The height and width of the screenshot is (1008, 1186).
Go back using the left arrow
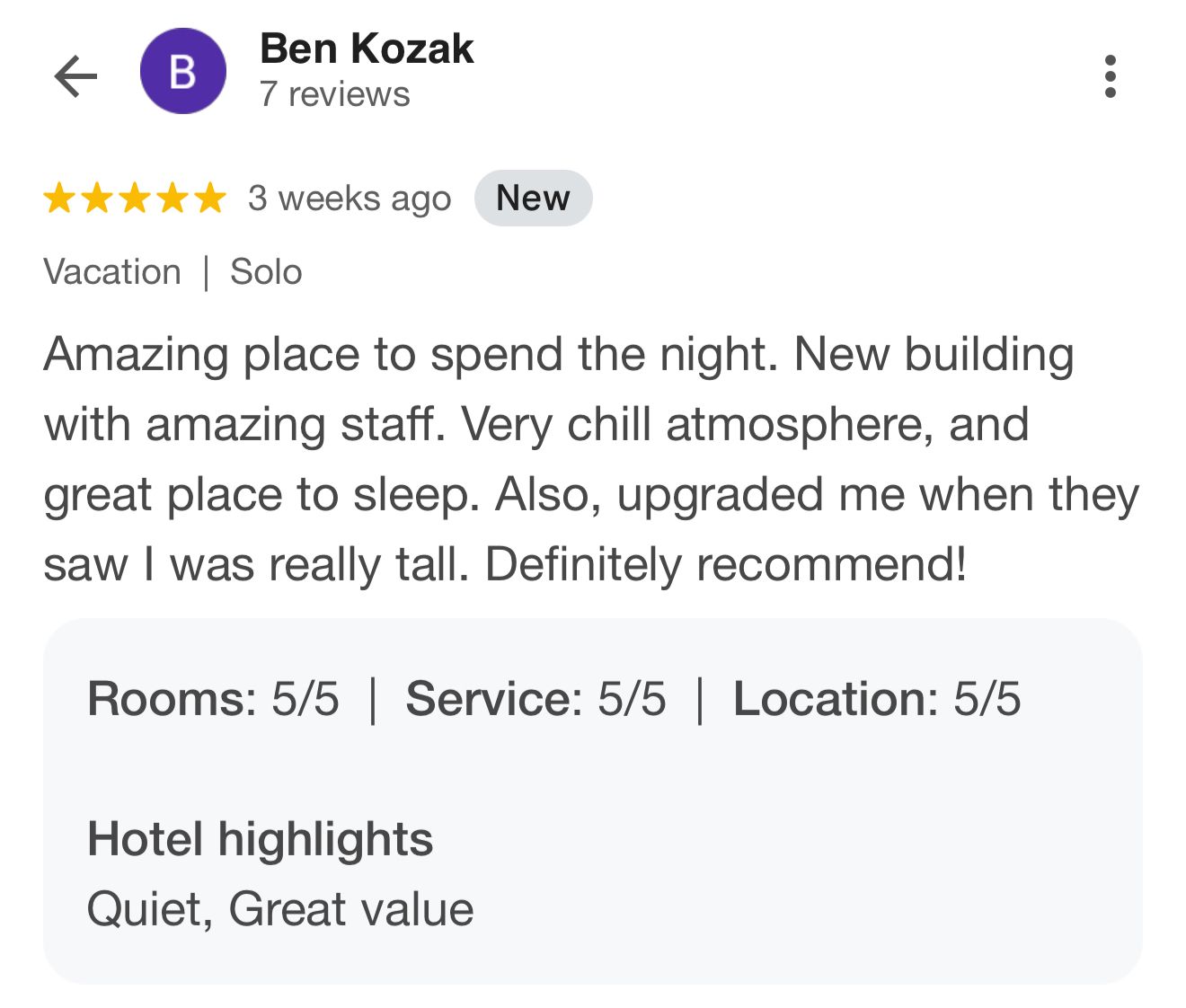coord(75,75)
